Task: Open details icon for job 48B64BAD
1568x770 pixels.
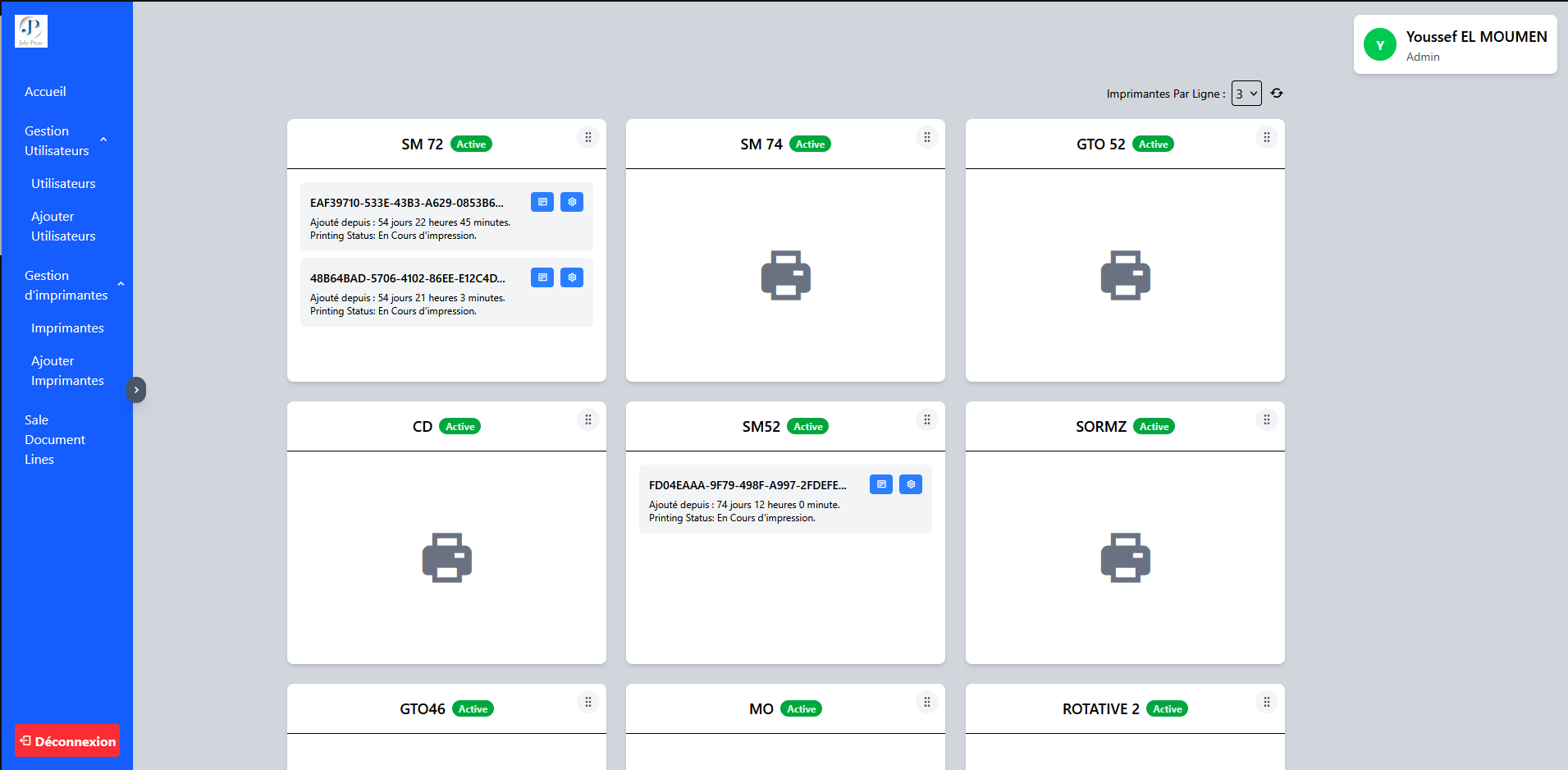Action: 542,277
